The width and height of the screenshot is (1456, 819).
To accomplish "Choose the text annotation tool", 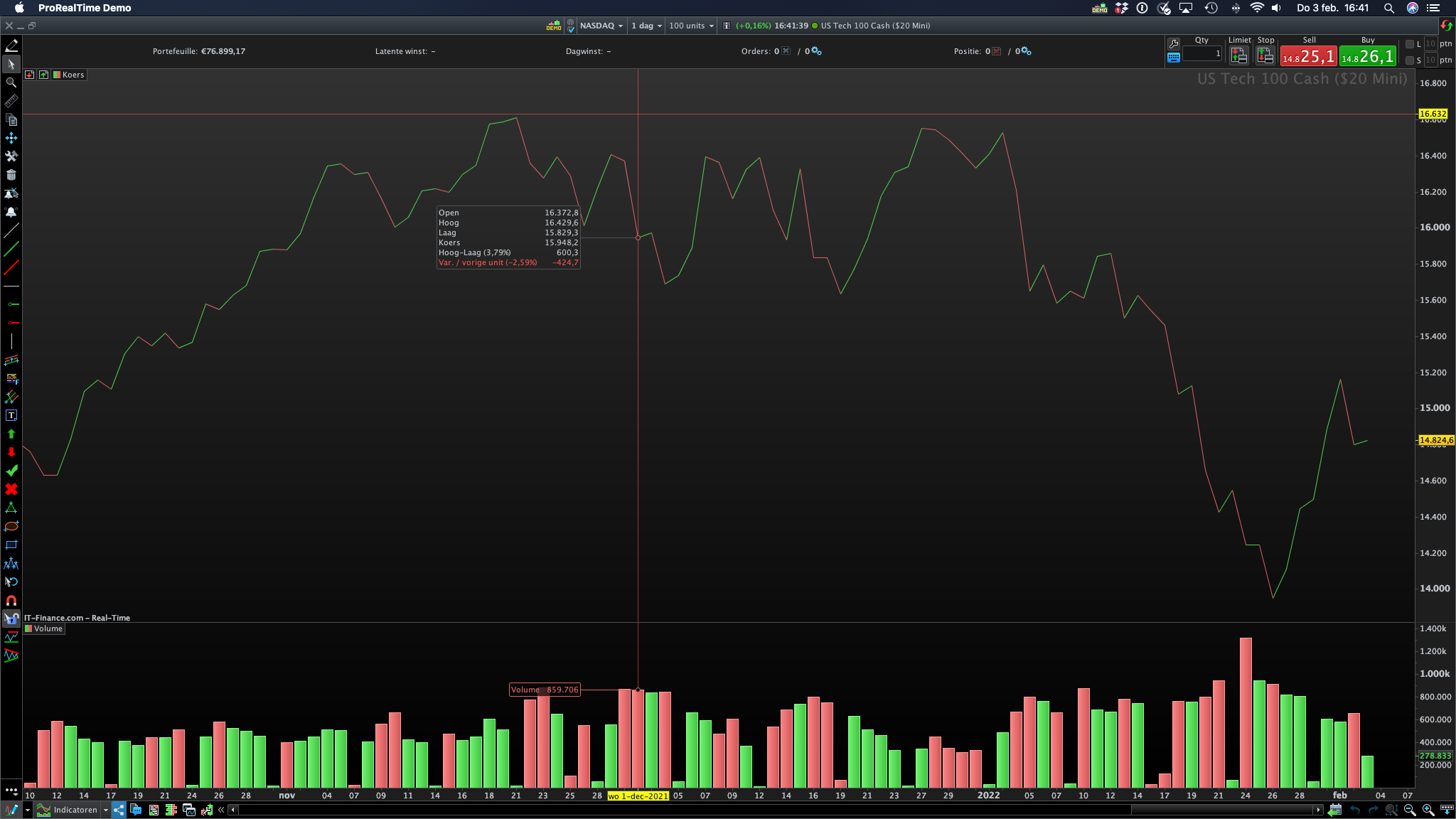I will point(11,415).
